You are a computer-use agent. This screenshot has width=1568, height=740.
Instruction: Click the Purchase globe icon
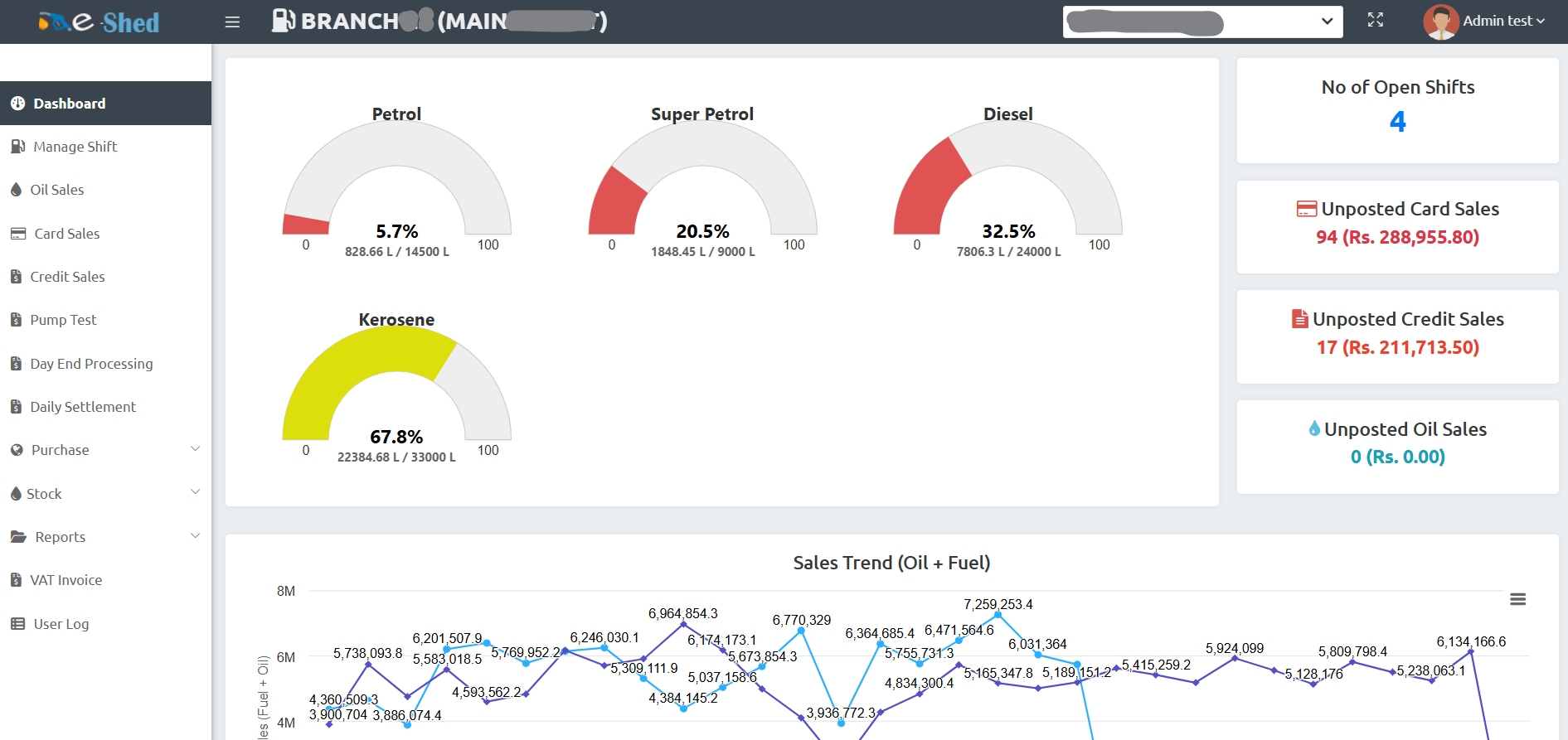point(17,450)
